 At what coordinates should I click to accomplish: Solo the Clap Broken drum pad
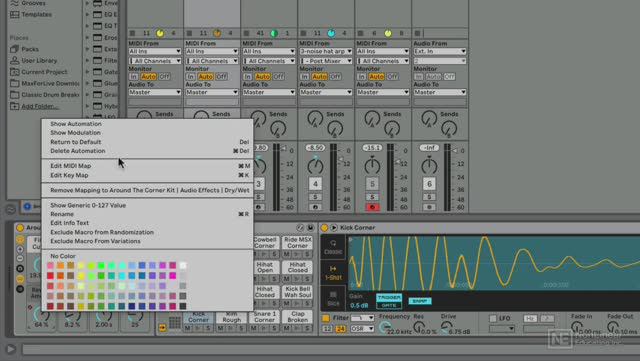point(307,328)
